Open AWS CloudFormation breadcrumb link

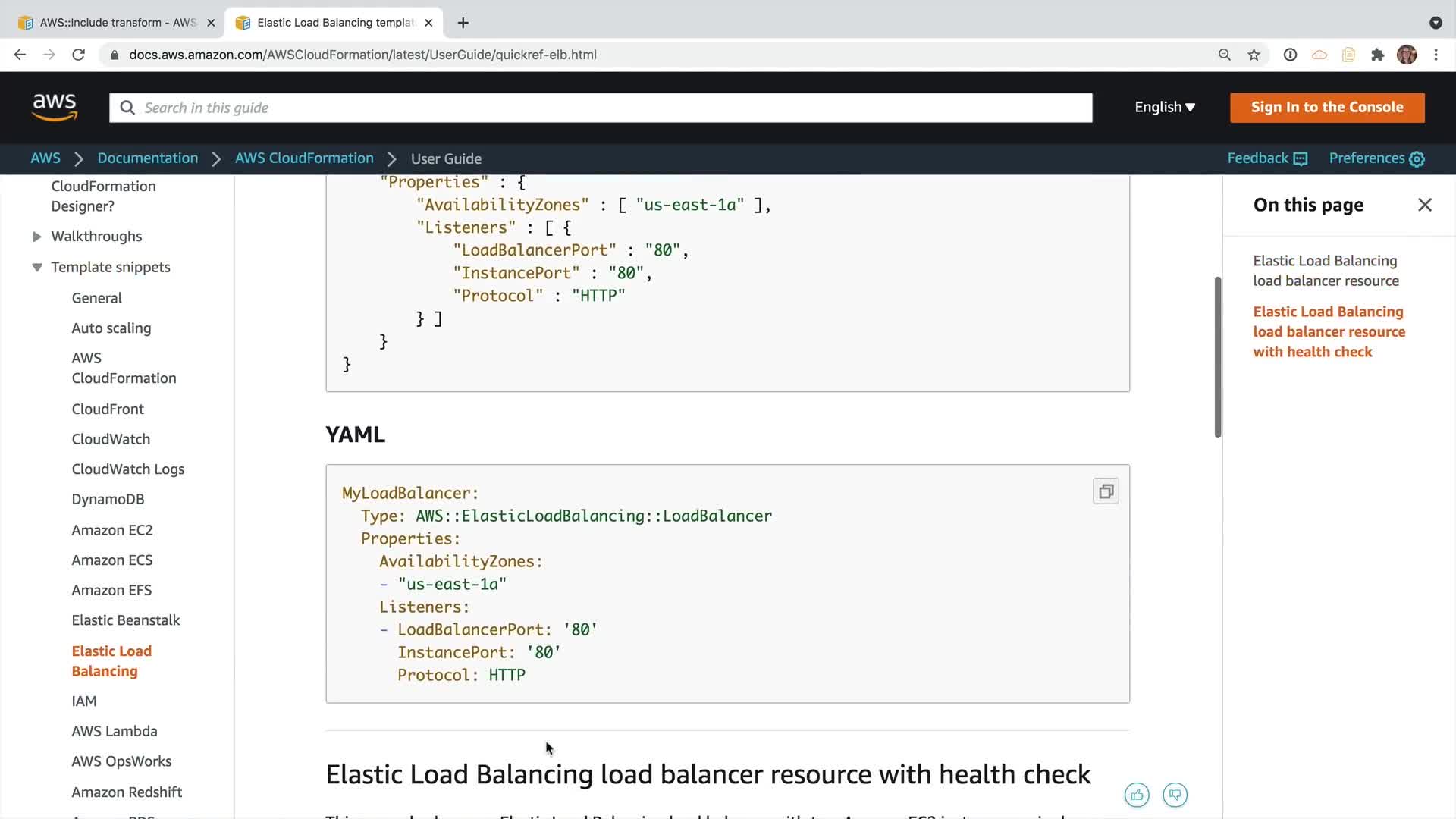tap(304, 158)
